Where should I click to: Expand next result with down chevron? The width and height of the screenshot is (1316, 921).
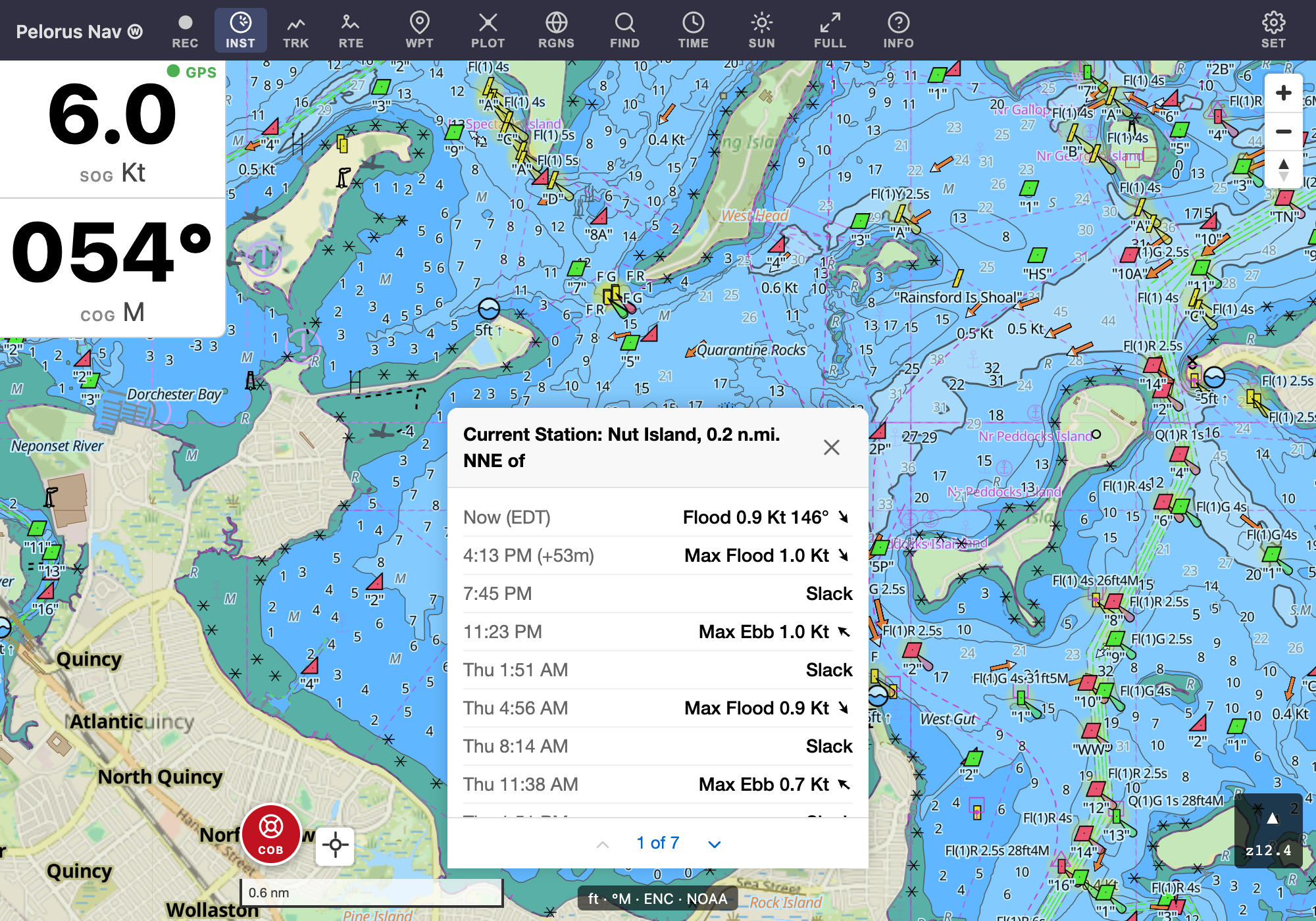[x=715, y=844]
